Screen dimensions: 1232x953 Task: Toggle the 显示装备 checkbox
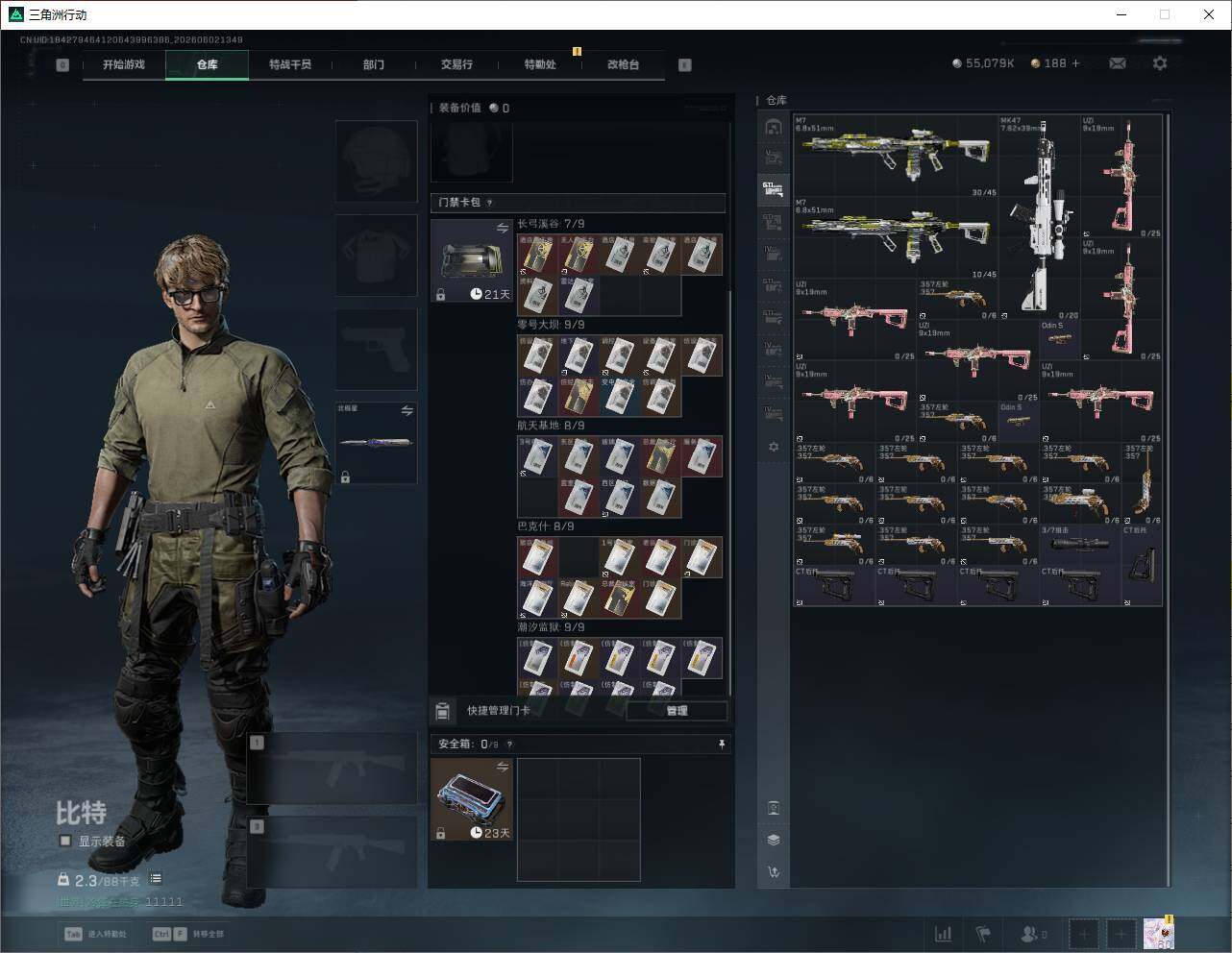pos(65,841)
